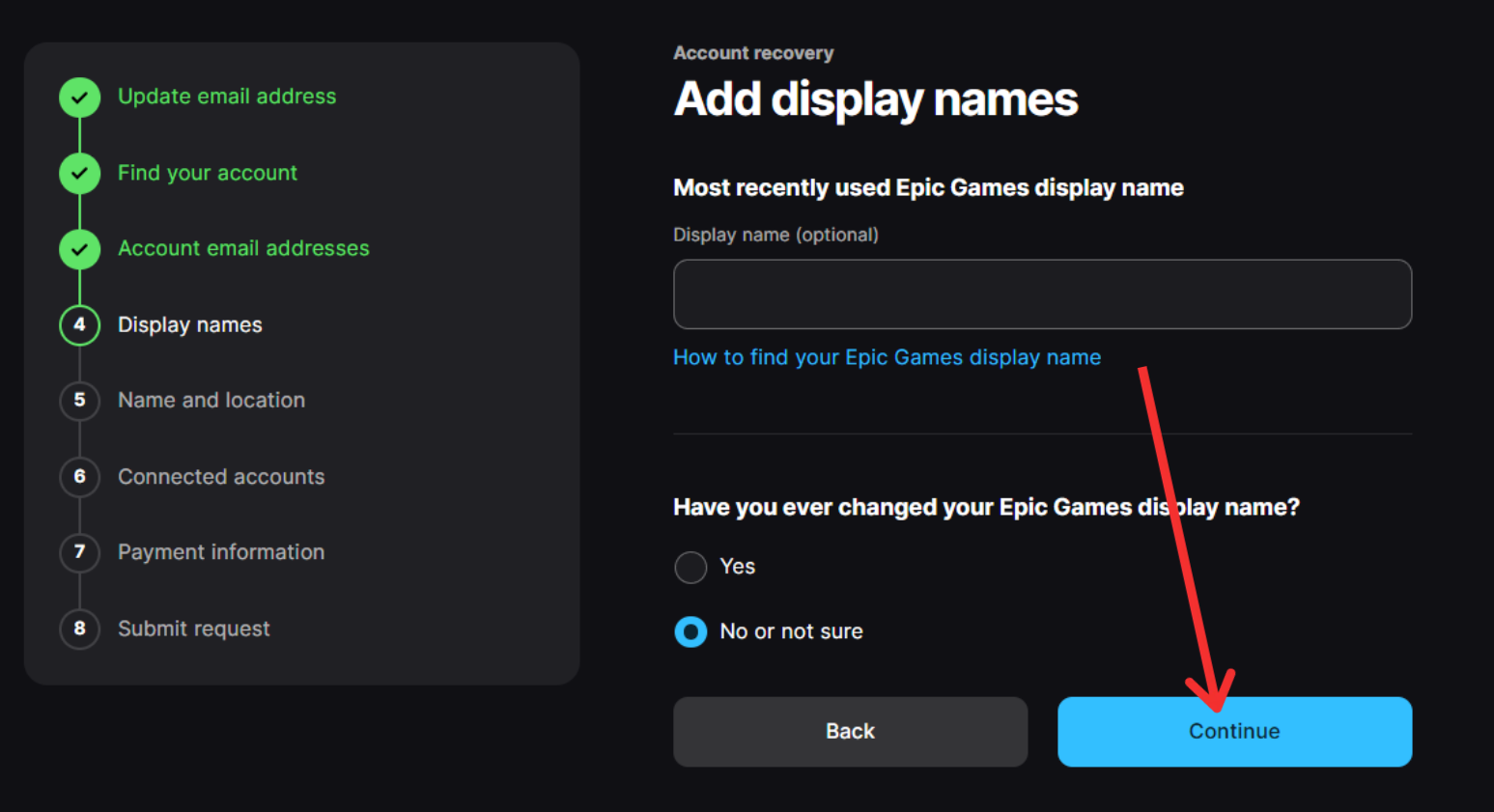The width and height of the screenshot is (1494, 812).
Task: Click the checkmark icon next to Find your account
Action: (79, 174)
